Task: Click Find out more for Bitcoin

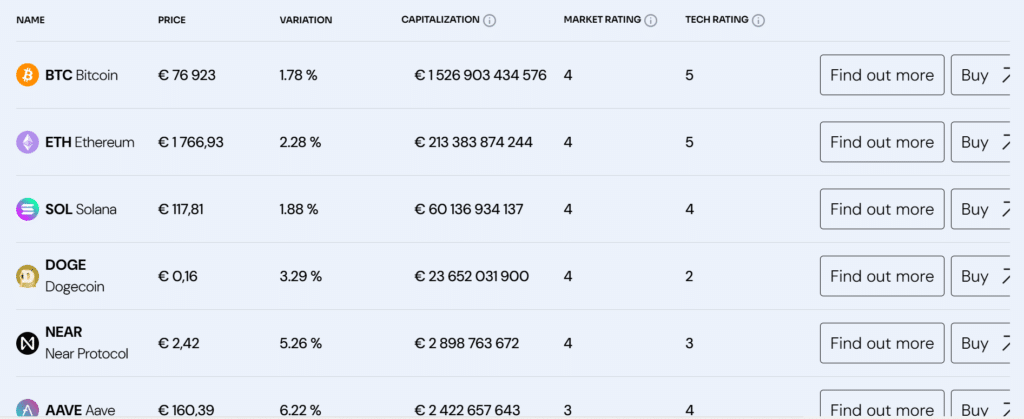Action: click(882, 75)
